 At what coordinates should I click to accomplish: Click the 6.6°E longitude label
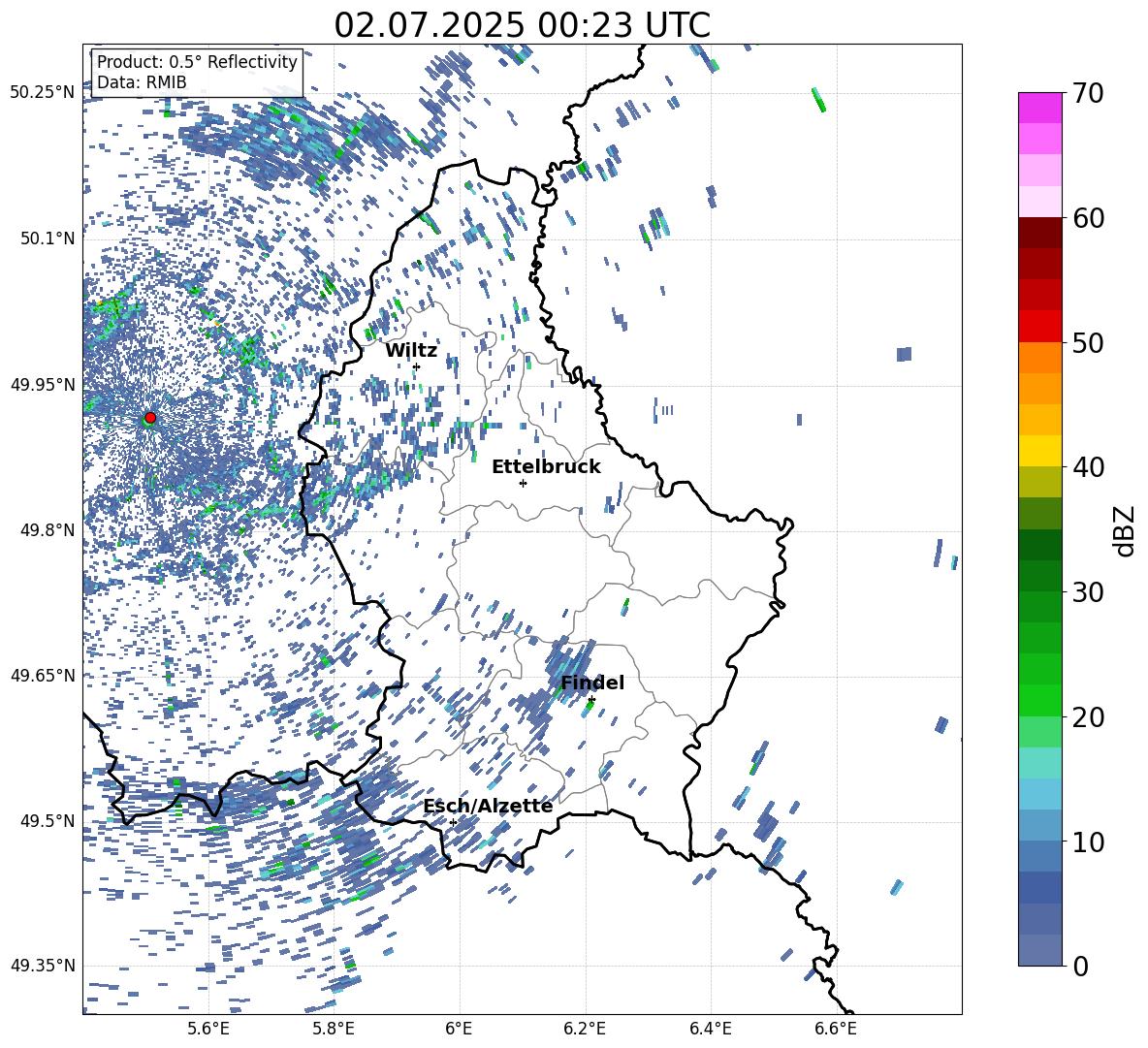click(836, 1029)
